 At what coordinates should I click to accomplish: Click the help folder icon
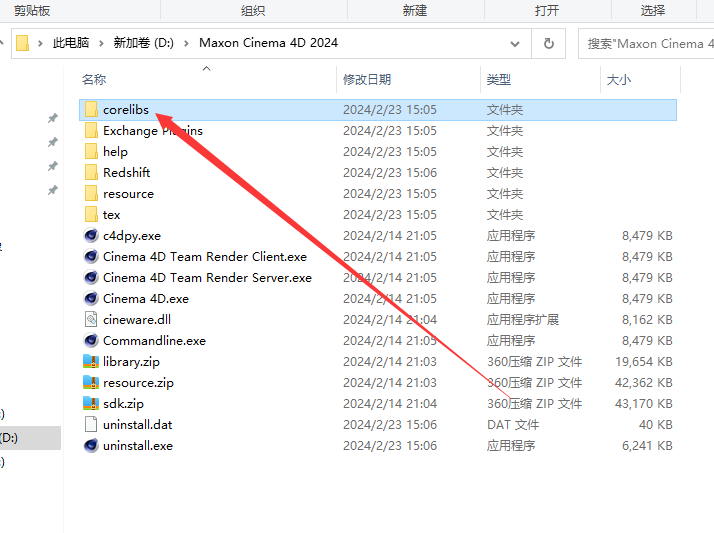point(91,152)
